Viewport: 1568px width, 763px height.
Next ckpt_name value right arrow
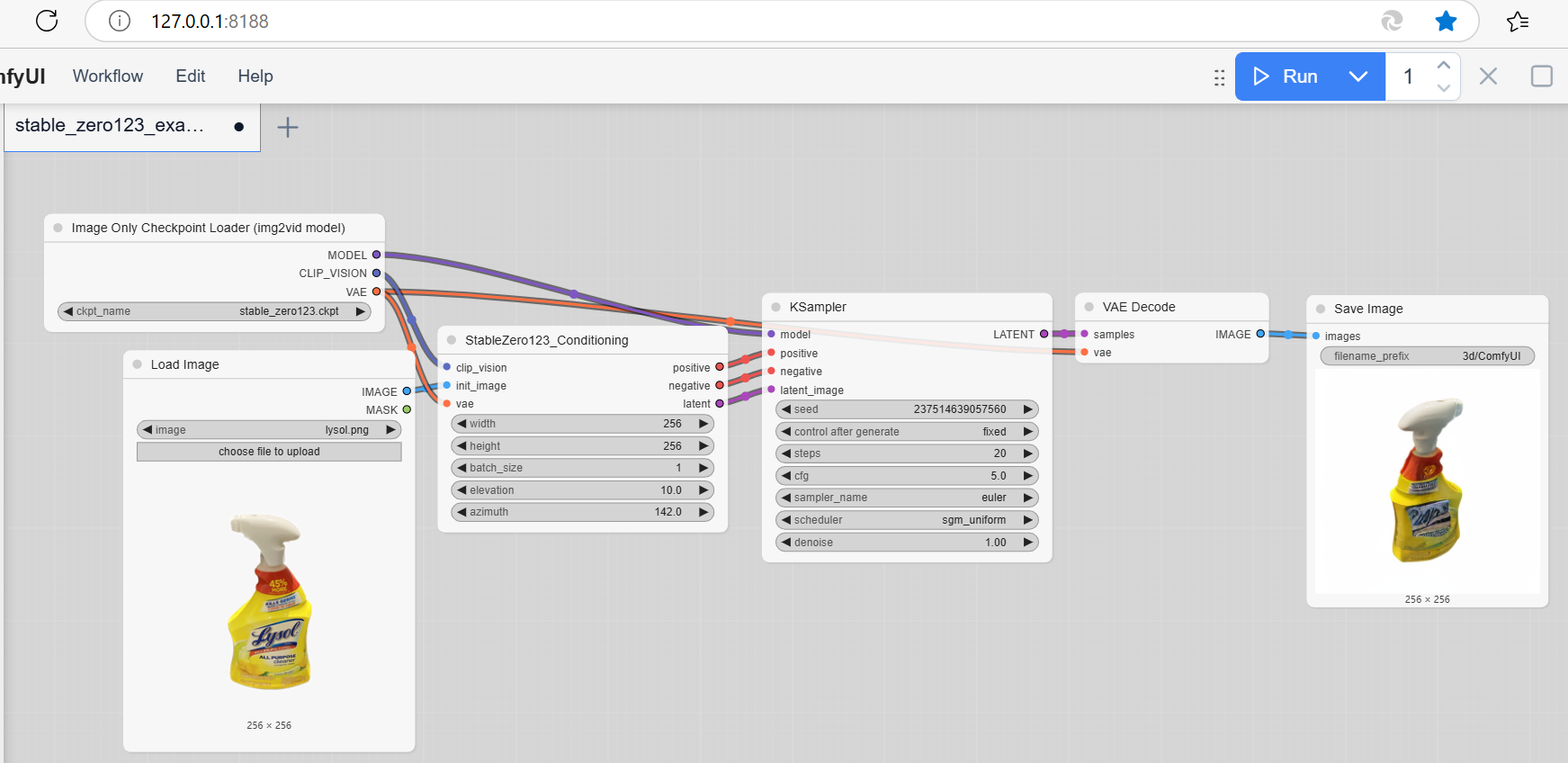(x=361, y=311)
